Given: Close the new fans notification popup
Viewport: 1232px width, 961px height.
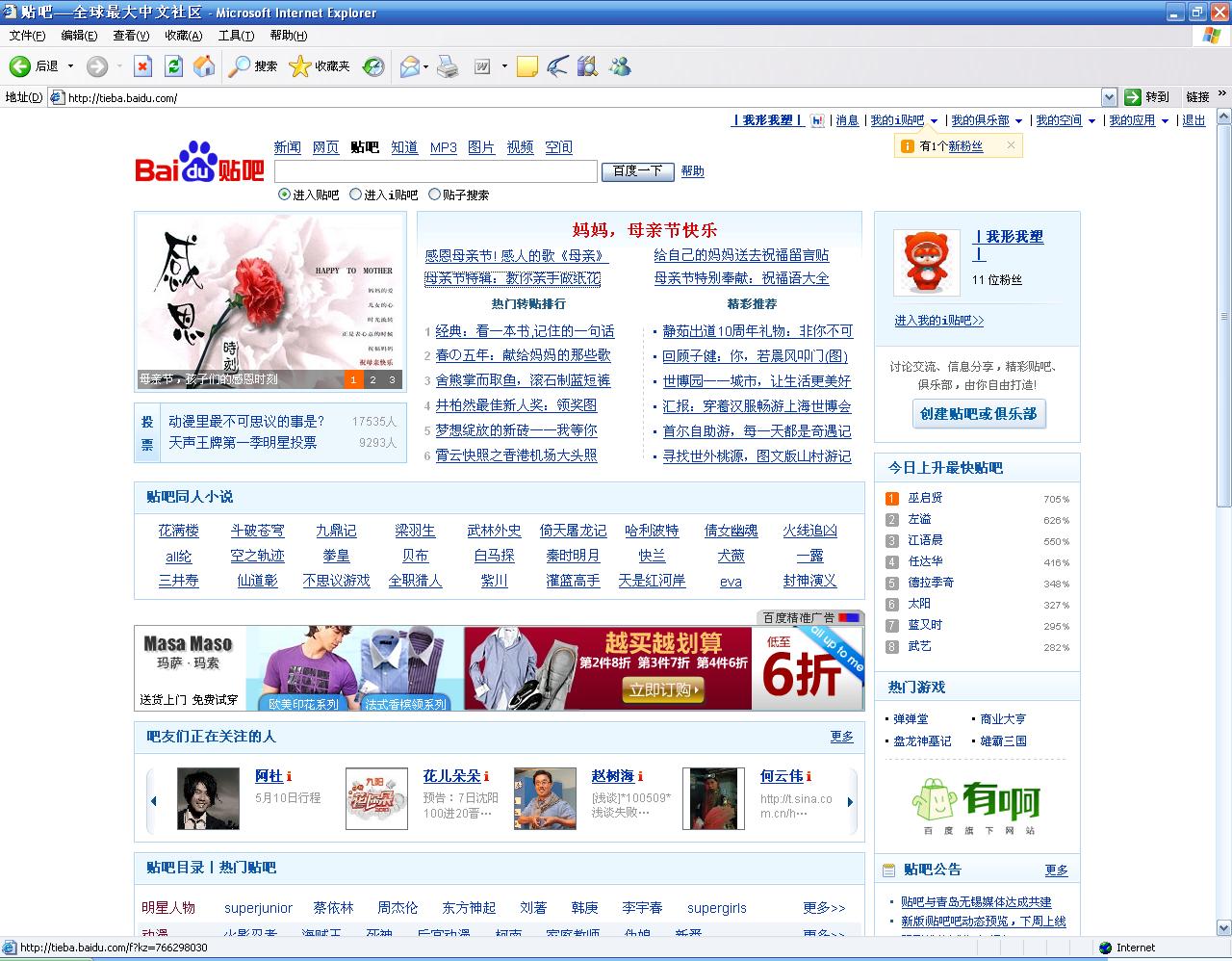Looking at the screenshot, I should pyautogui.click(x=1011, y=145).
